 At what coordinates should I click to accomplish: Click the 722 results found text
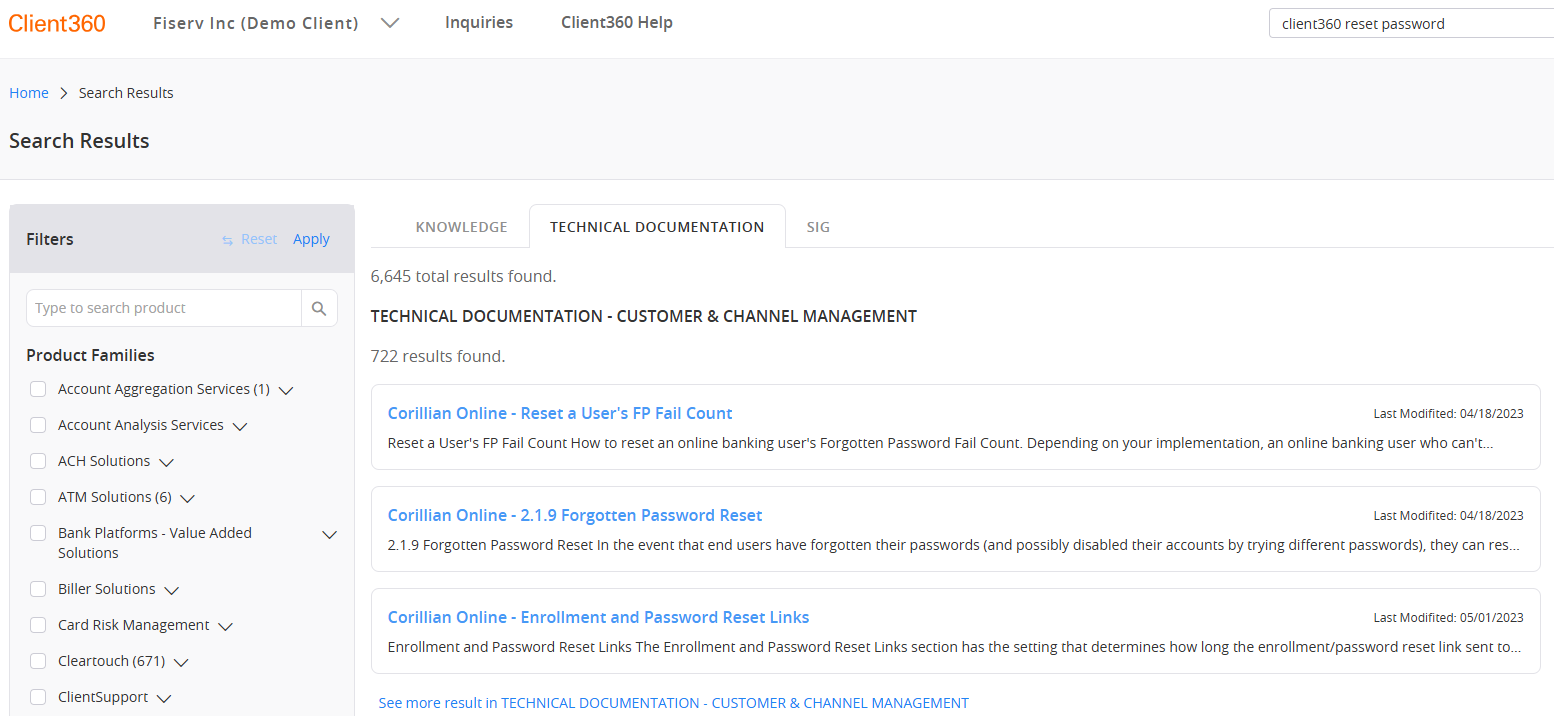point(438,356)
